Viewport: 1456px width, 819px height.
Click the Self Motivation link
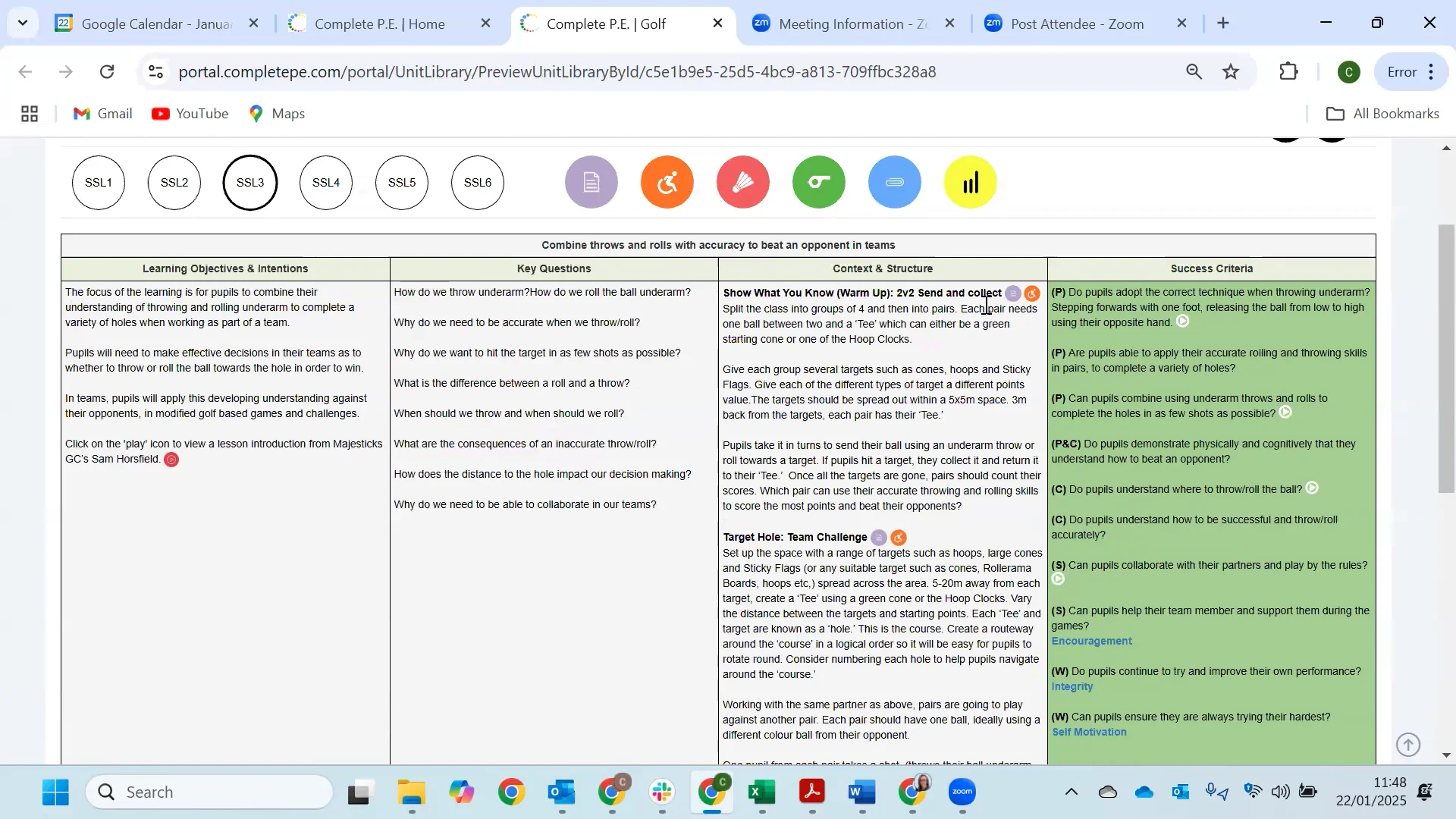point(1089,733)
